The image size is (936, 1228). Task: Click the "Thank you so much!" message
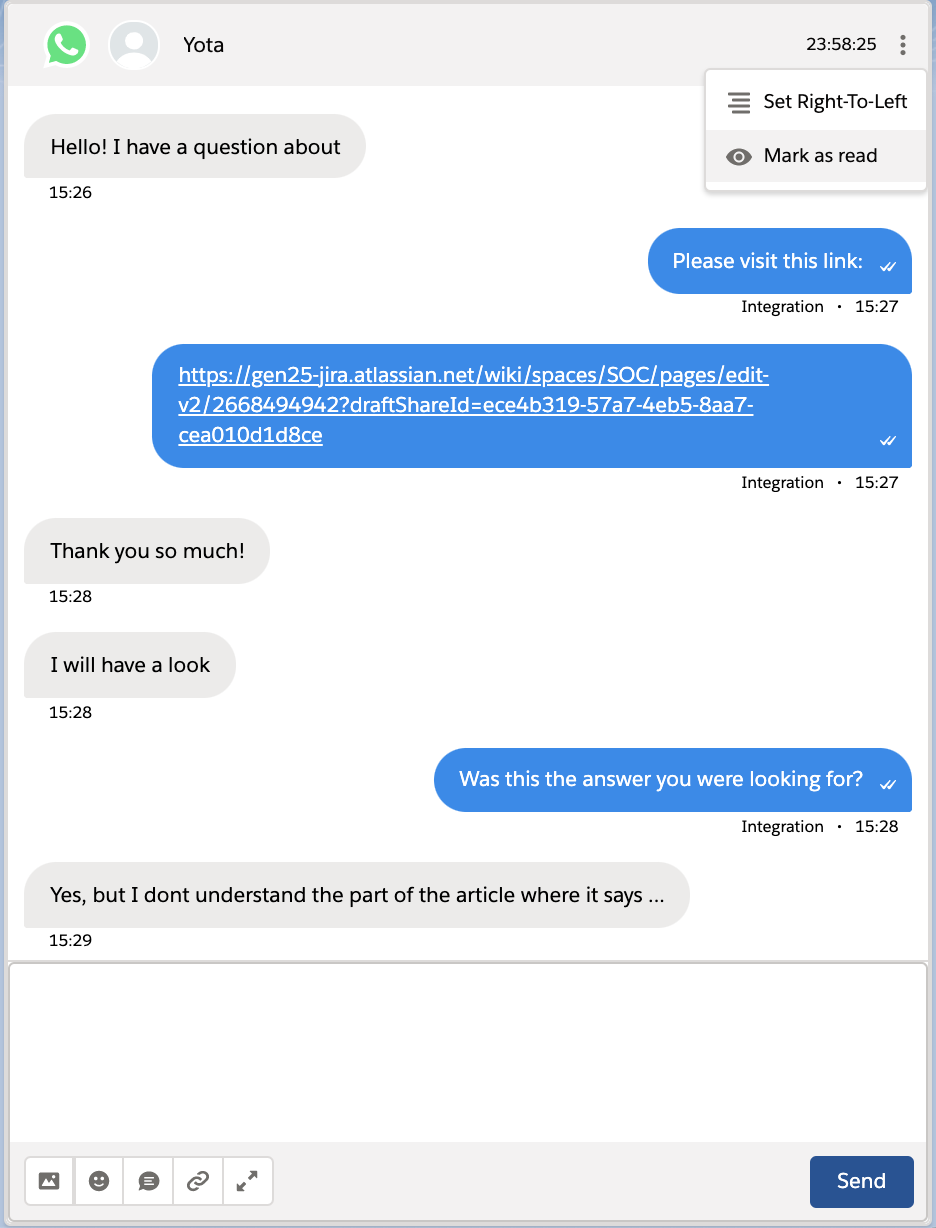[147, 551]
